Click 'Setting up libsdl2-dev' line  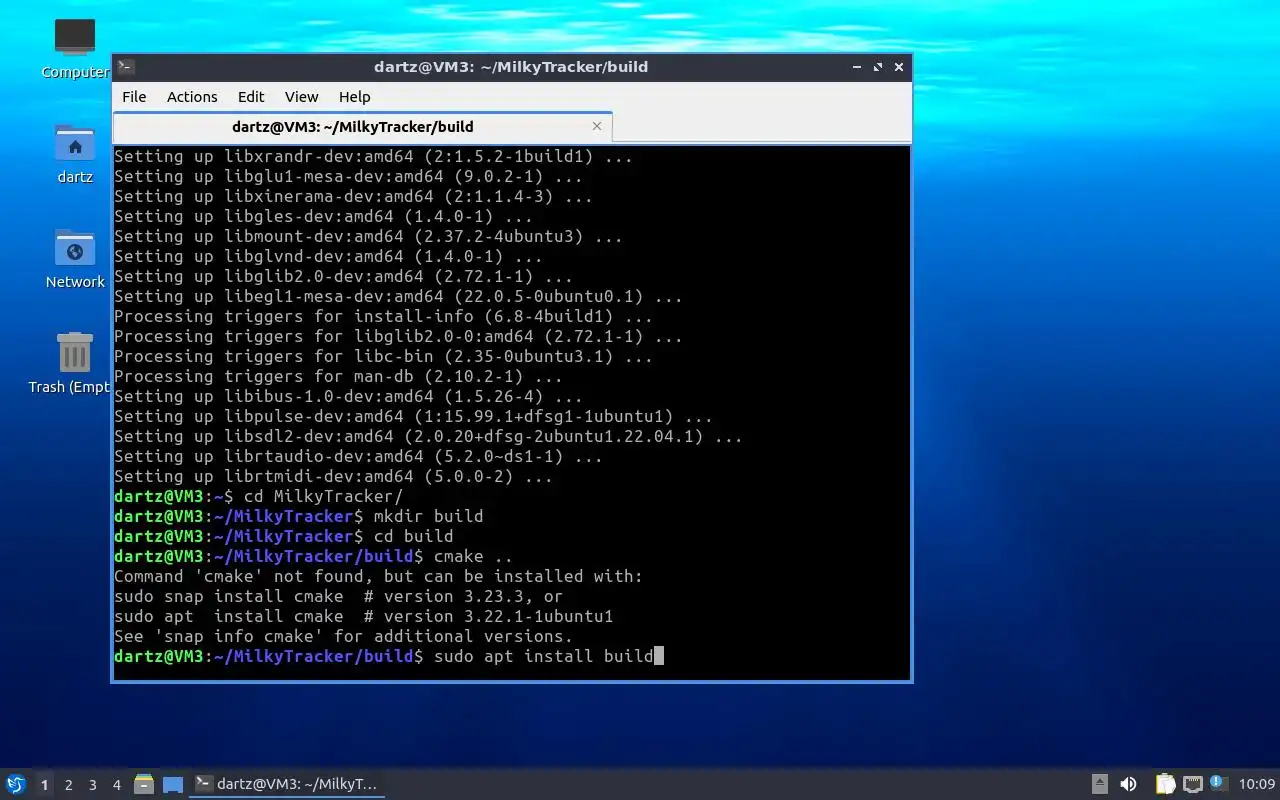tap(429, 436)
